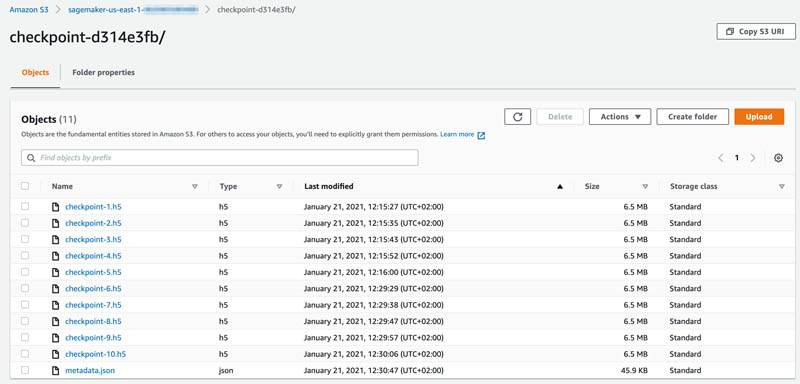Click the external link icon beside Learn more
Screen dimensions: 800x384
[x=481, y=135]
